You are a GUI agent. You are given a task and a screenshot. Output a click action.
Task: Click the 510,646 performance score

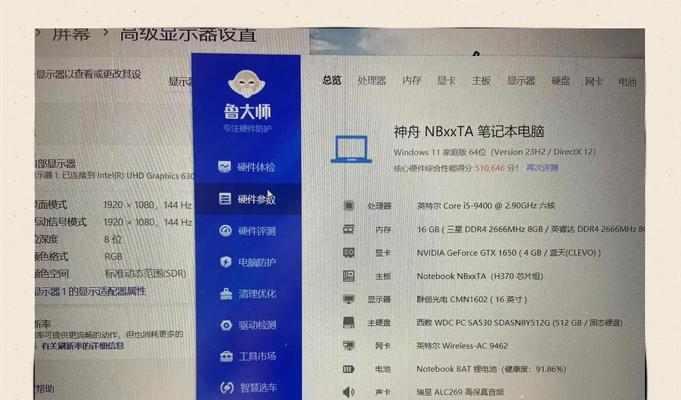(490, 168)
